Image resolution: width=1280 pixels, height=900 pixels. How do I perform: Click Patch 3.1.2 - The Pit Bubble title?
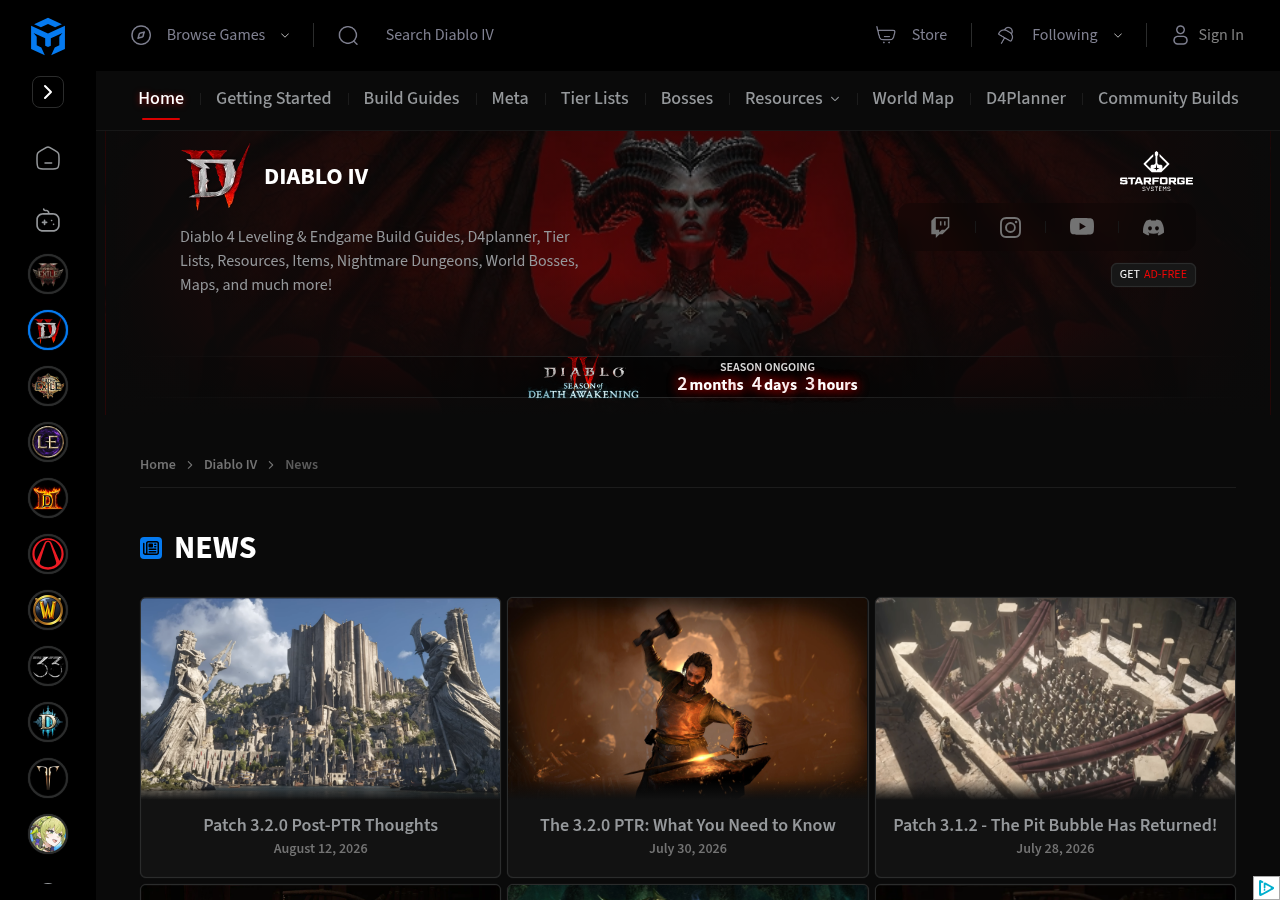[x=1055, y=825]
